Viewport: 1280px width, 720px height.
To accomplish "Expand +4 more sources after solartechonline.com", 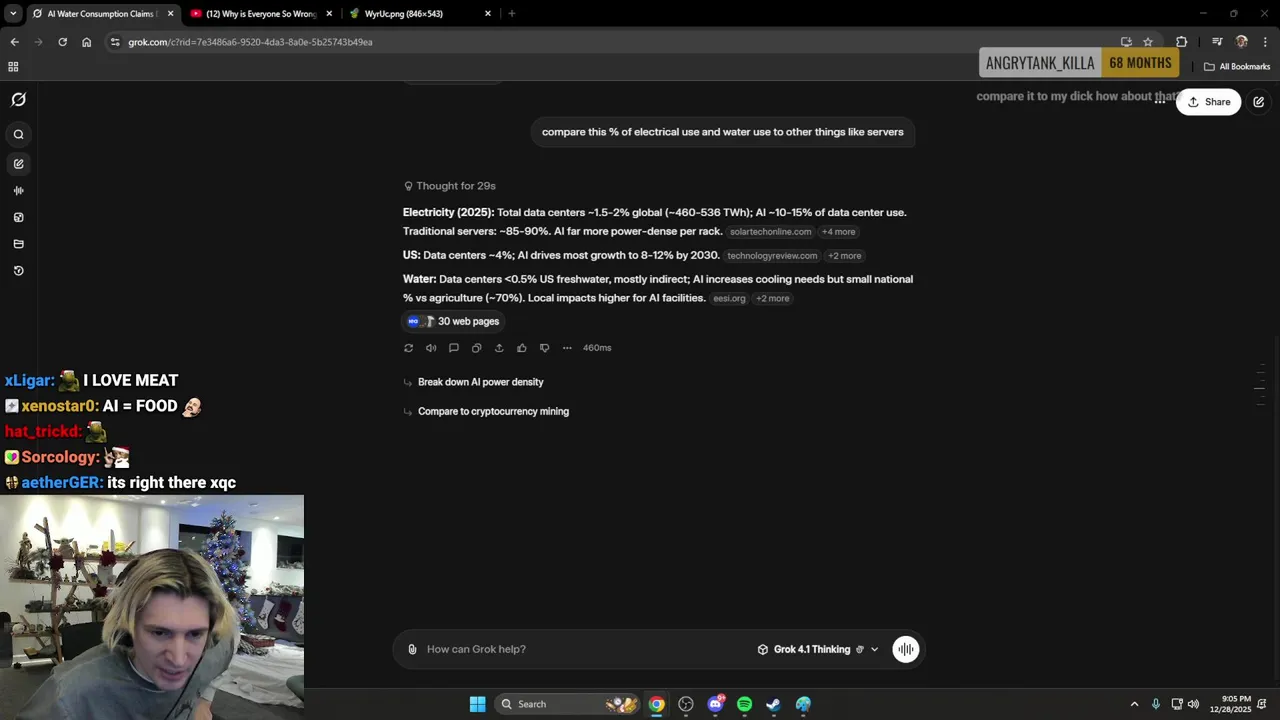I will 838,232.
